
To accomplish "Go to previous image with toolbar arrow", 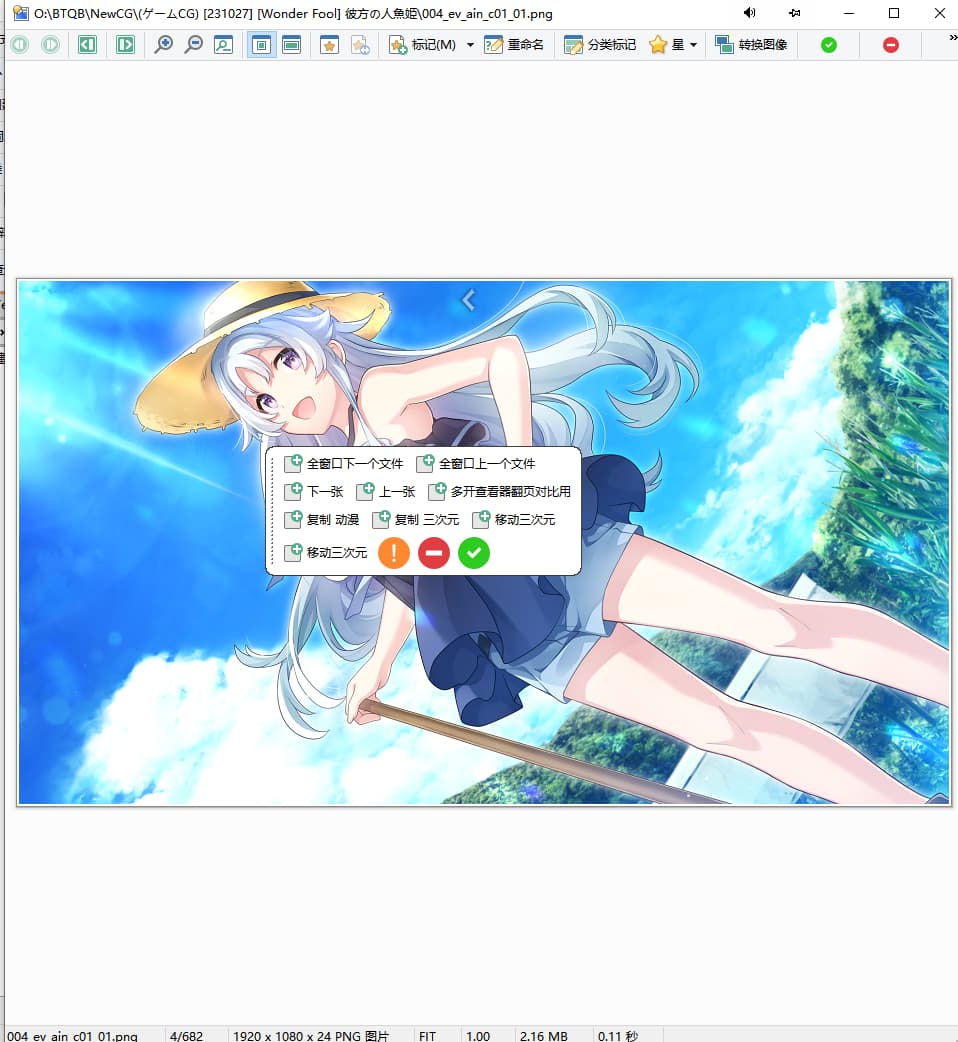I will pyautogui.click(x=87, y=45).
